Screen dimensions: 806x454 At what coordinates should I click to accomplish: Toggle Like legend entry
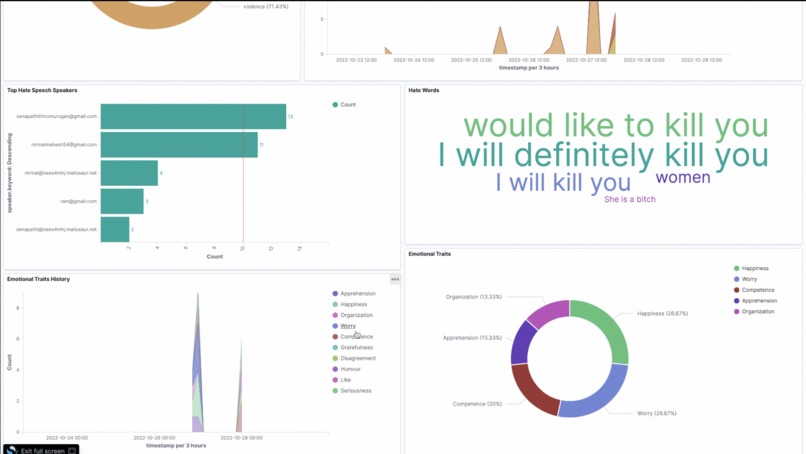coord(341,380)
